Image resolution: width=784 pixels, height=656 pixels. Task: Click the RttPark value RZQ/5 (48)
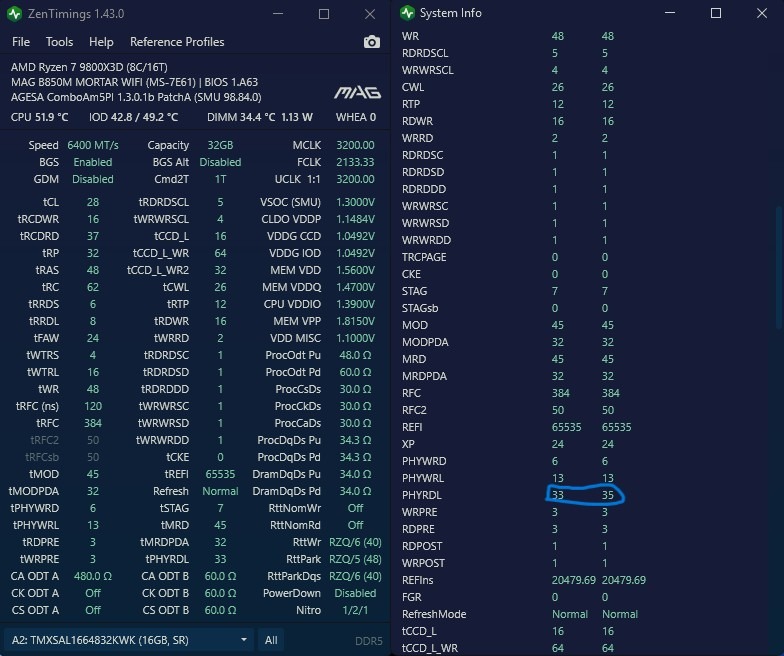356,559
